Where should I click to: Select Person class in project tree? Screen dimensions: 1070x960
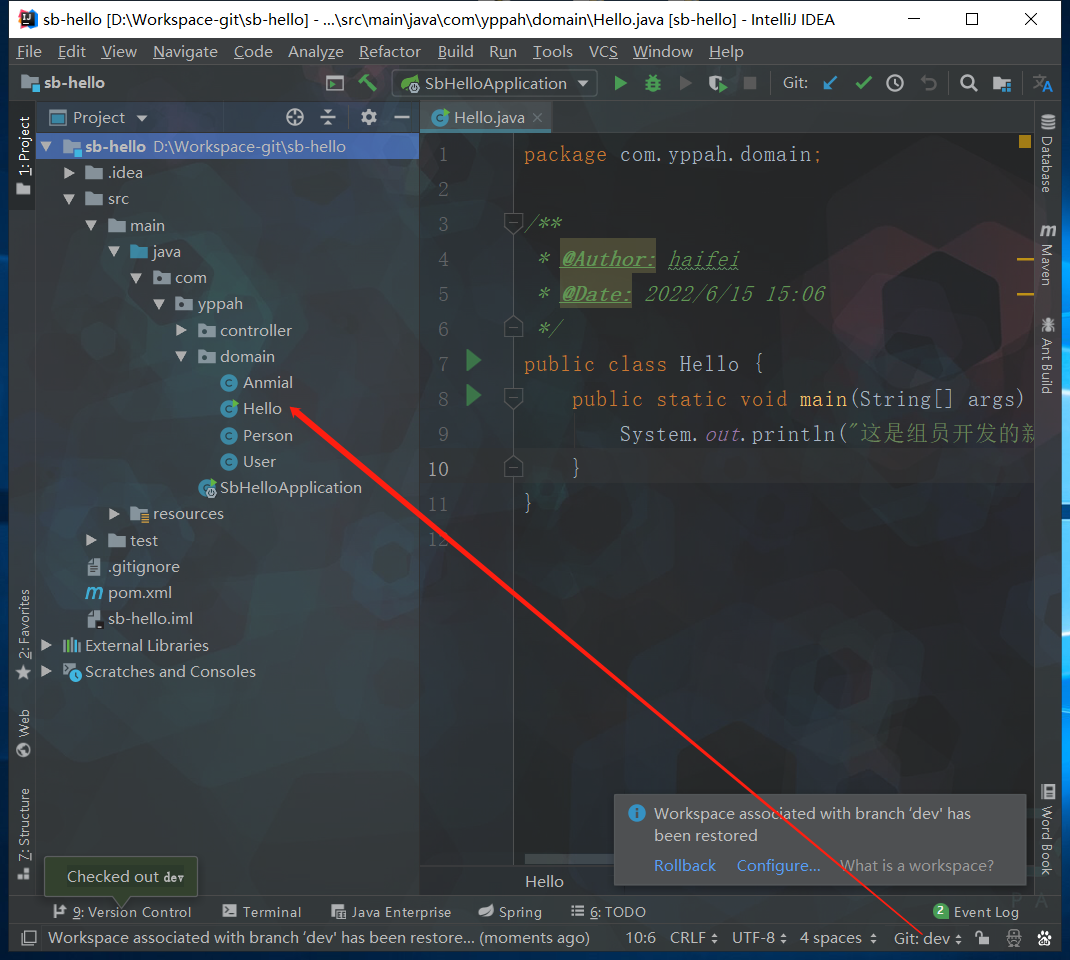(267, 435)
